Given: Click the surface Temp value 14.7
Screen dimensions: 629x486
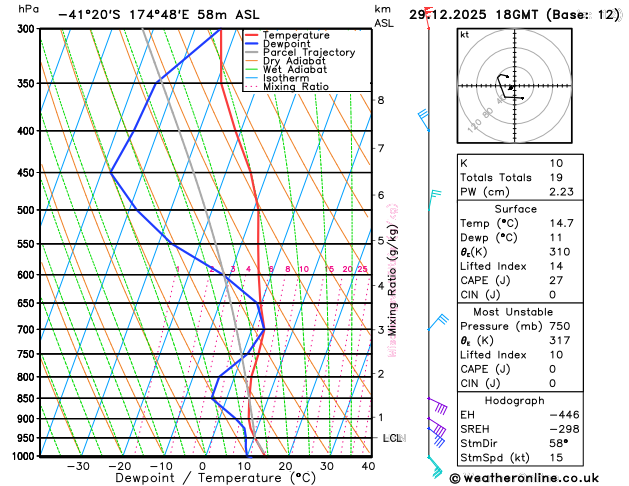Looking at the screenshot, I should tap(561, 223).
